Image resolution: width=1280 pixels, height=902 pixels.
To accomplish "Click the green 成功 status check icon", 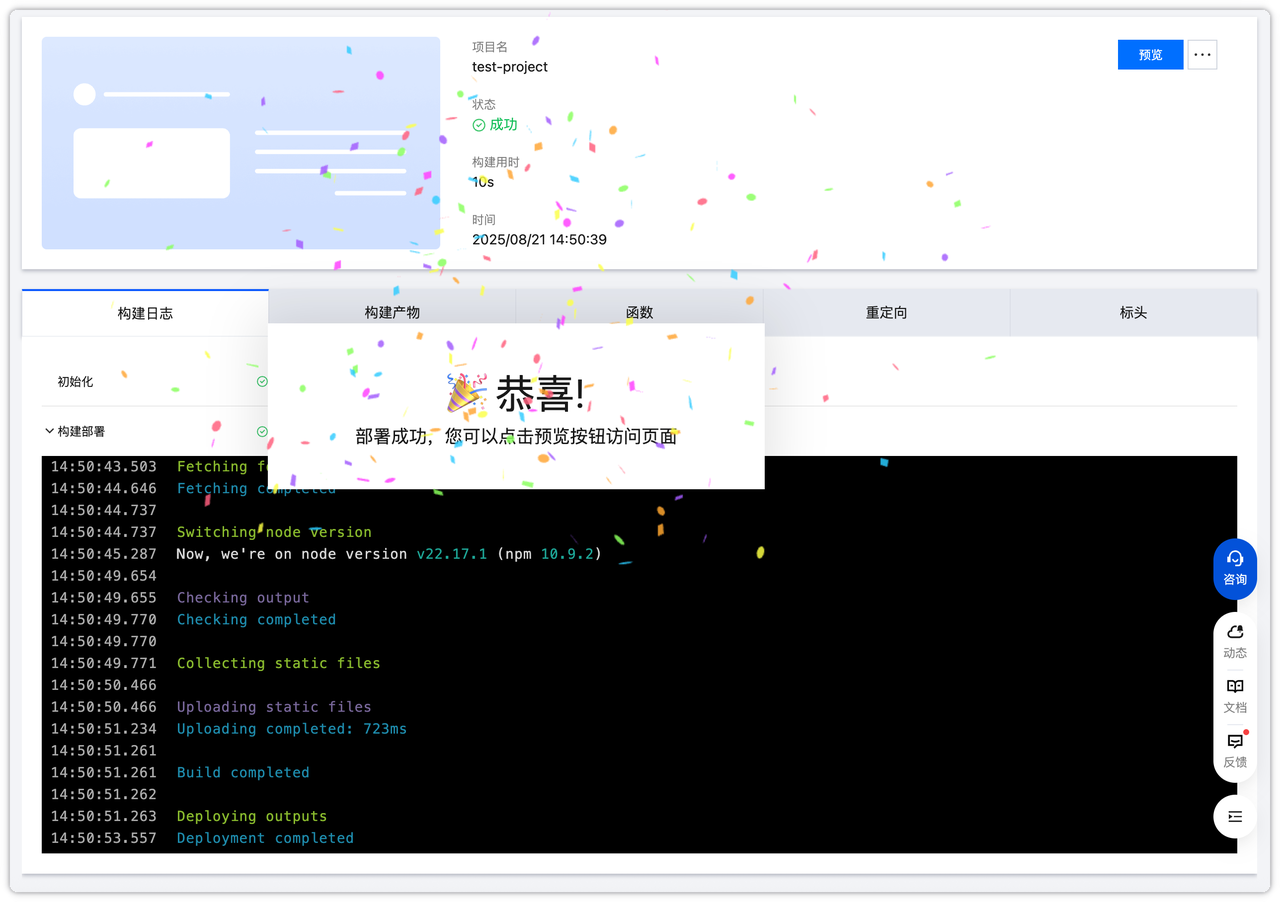I will click(x=479, y=125).
